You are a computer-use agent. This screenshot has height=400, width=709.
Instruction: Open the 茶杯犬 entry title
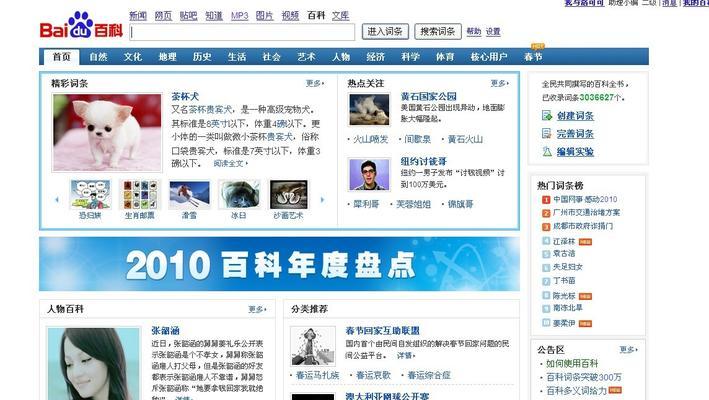[185, 96]
